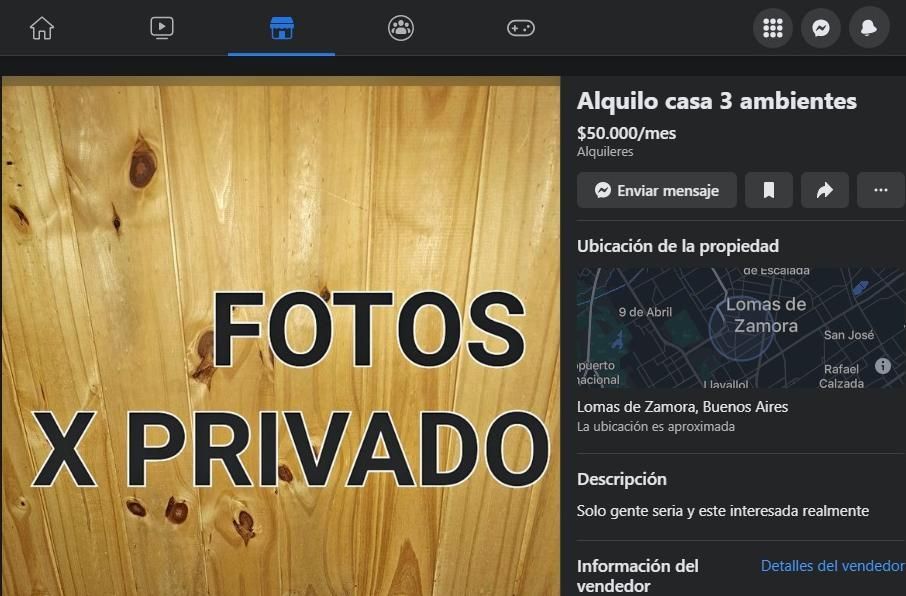Open the Groups icon in top navigation

(x=401, y=28)
